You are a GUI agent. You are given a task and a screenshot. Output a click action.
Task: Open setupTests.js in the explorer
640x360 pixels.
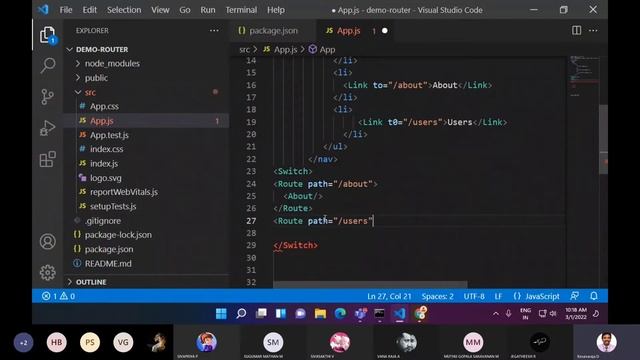(x=113, y=206)
